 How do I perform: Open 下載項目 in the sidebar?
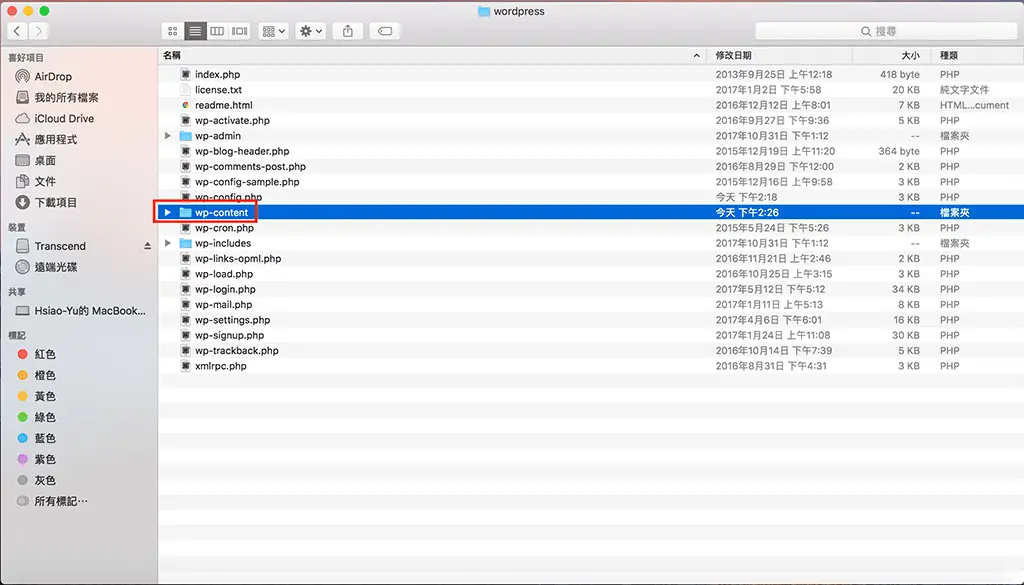click(46, 202)
